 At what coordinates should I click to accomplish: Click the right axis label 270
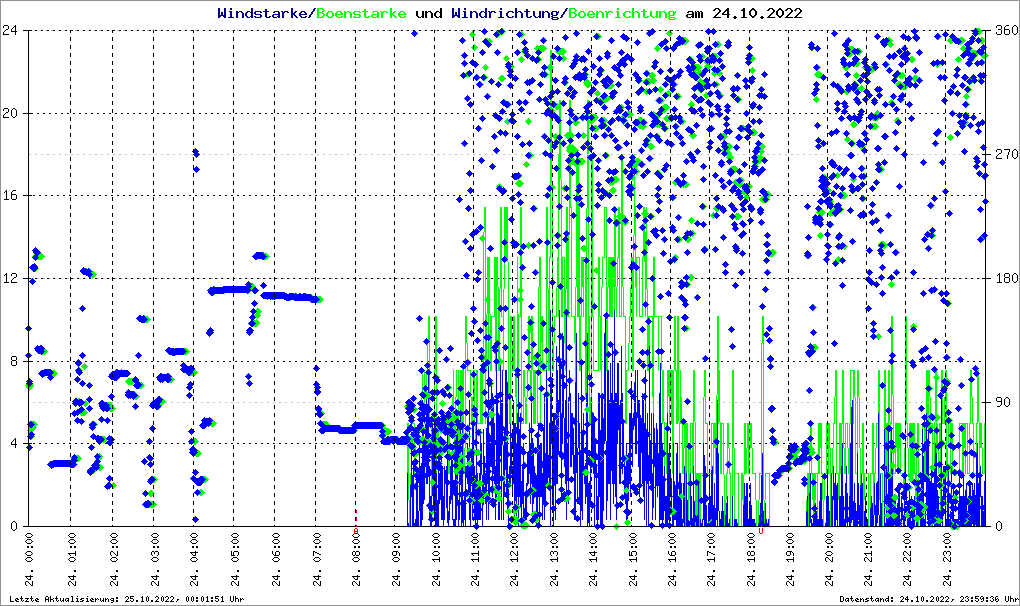click(x=1005, y=154)
